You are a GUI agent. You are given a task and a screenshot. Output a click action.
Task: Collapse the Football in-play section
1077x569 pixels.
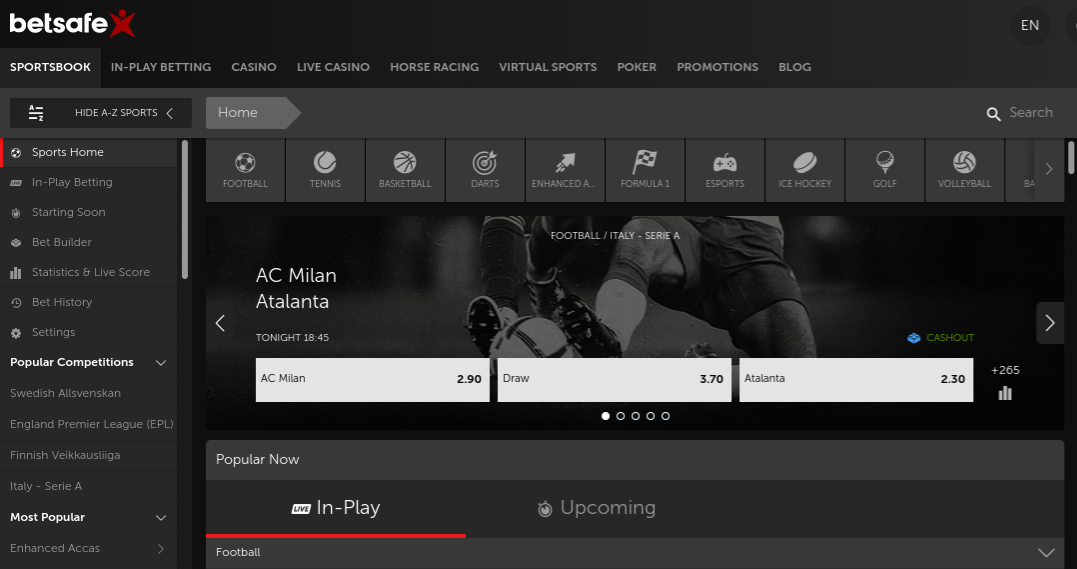point(1046,553)
